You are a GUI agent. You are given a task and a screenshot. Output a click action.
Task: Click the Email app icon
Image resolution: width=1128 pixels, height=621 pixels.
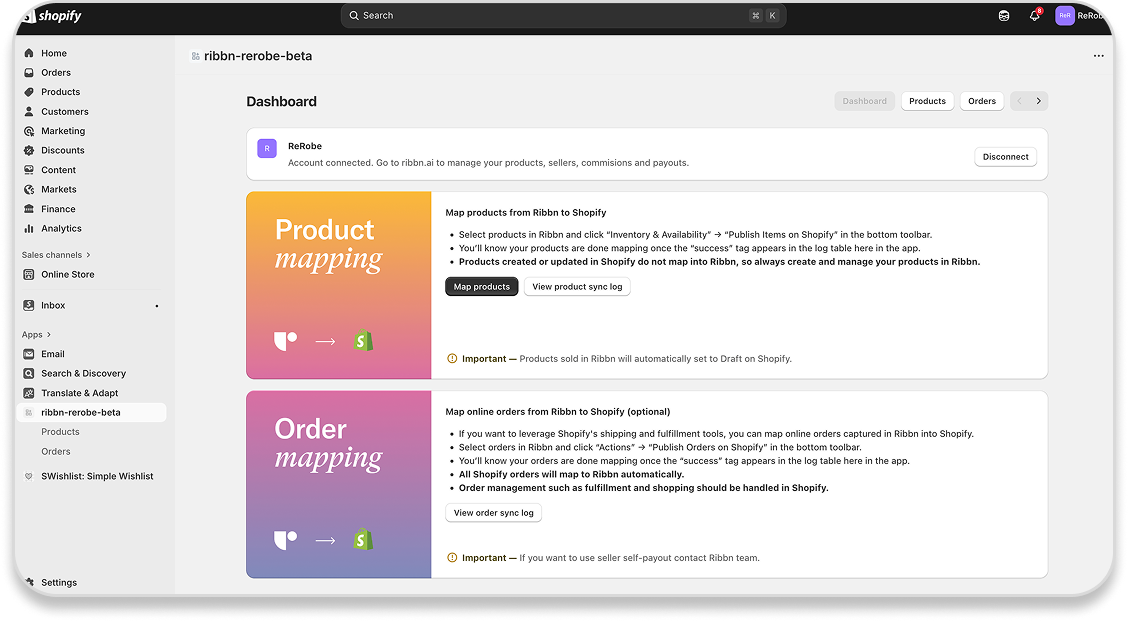point(29,354)
